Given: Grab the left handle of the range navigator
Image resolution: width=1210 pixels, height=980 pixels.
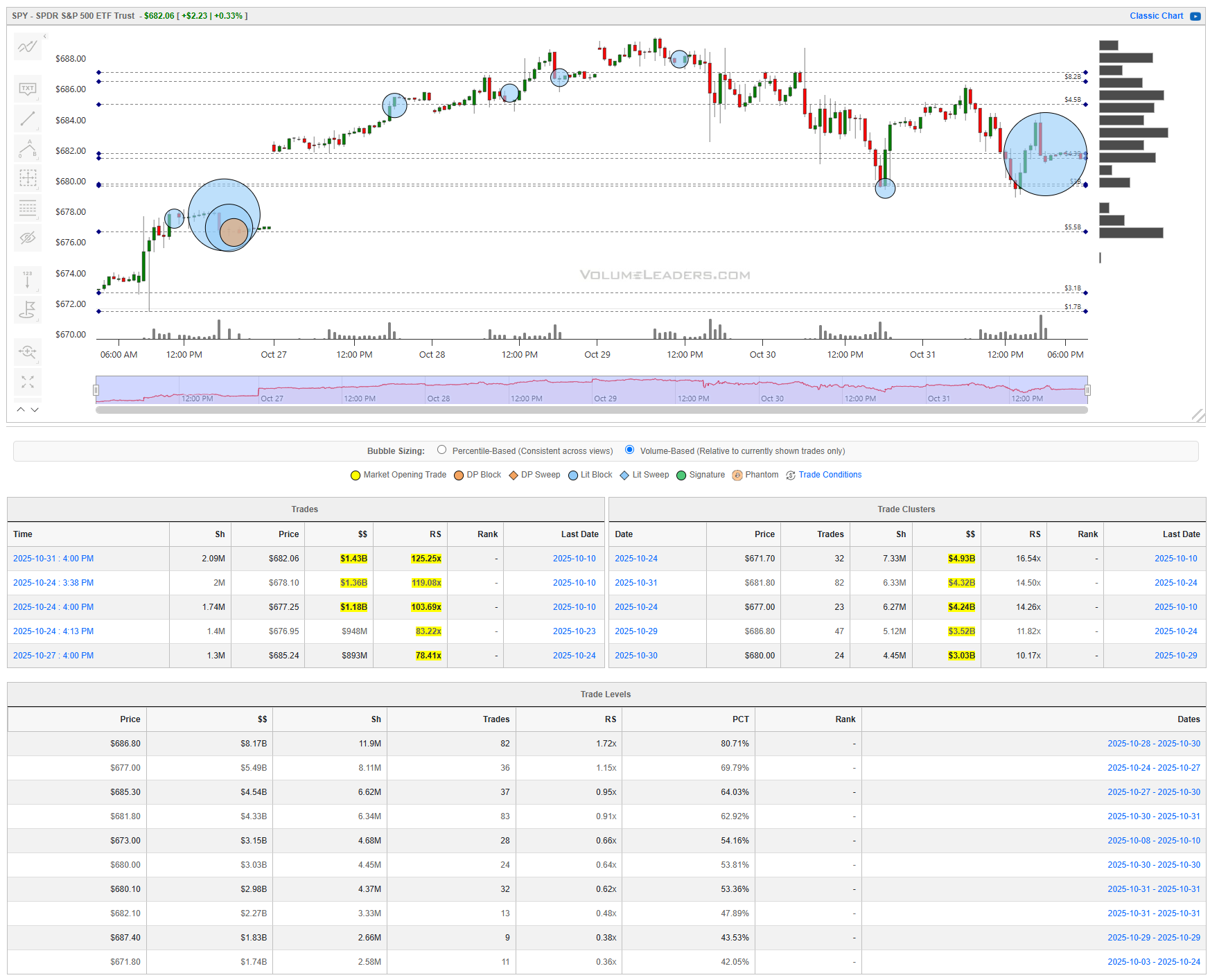Looking at the screenshot, I should (96, 390).
